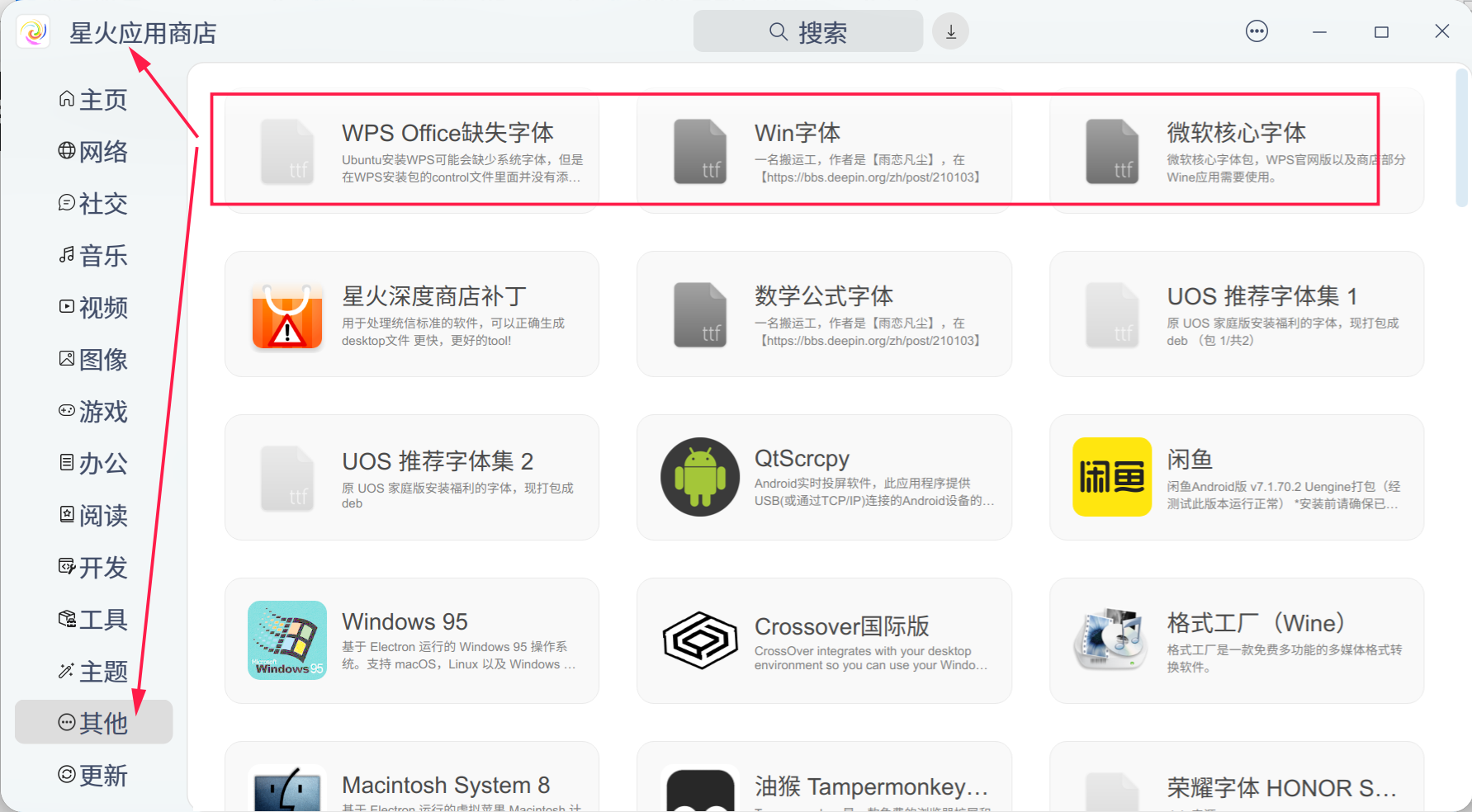The height and width of the screenshot is (812, 1472).
Task: Open WPS Office缺失字体 app title
Action: point(448,133)
